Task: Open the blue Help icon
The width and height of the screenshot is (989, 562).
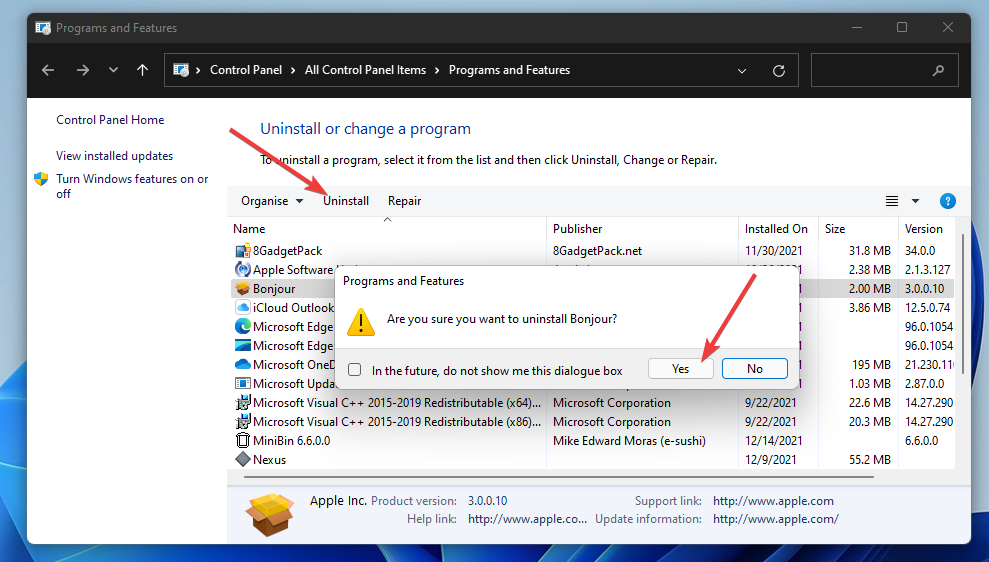Action: (x=947, y=201)
